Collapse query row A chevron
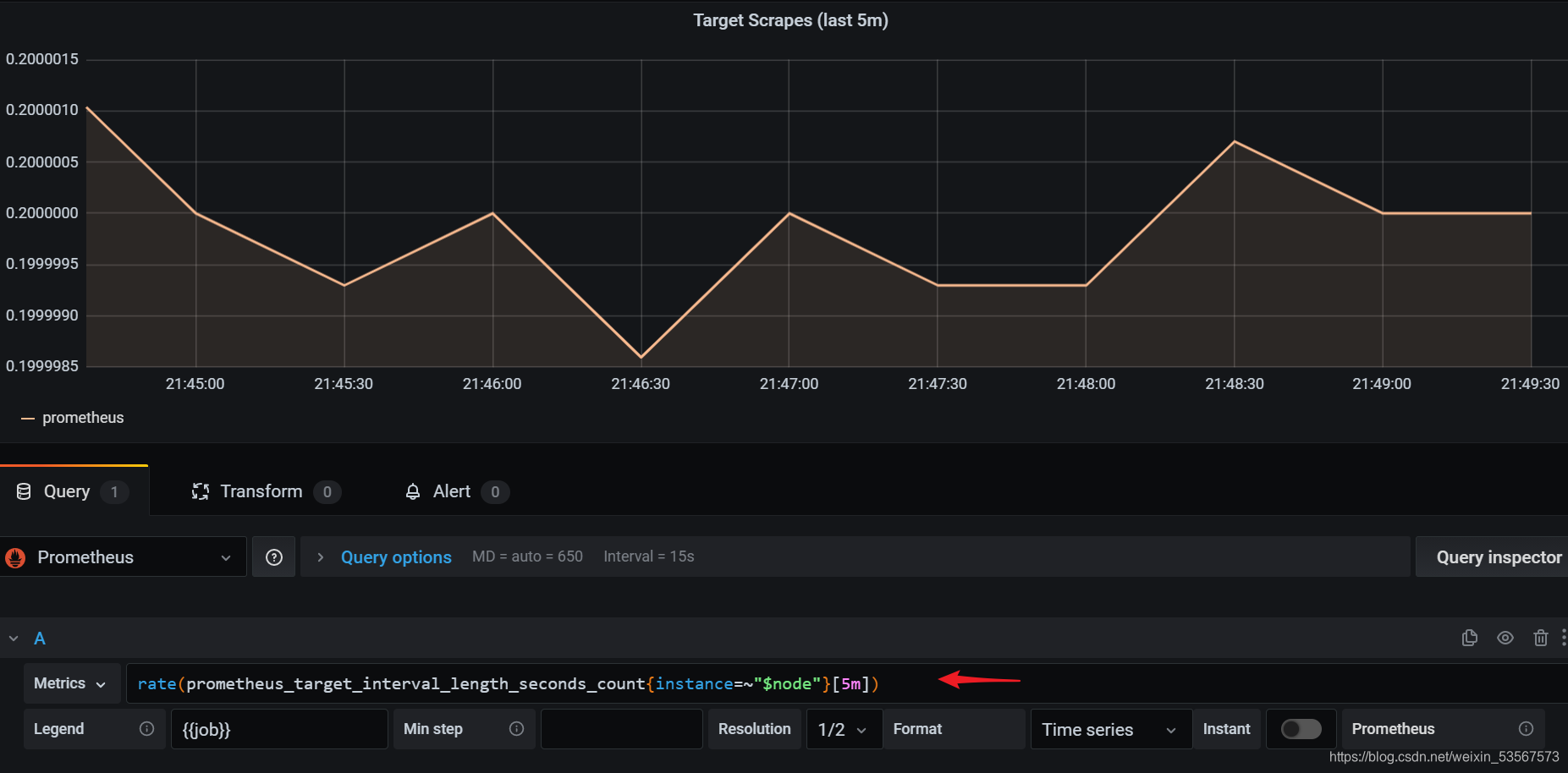1568x773 pixels. pos(14,639)
